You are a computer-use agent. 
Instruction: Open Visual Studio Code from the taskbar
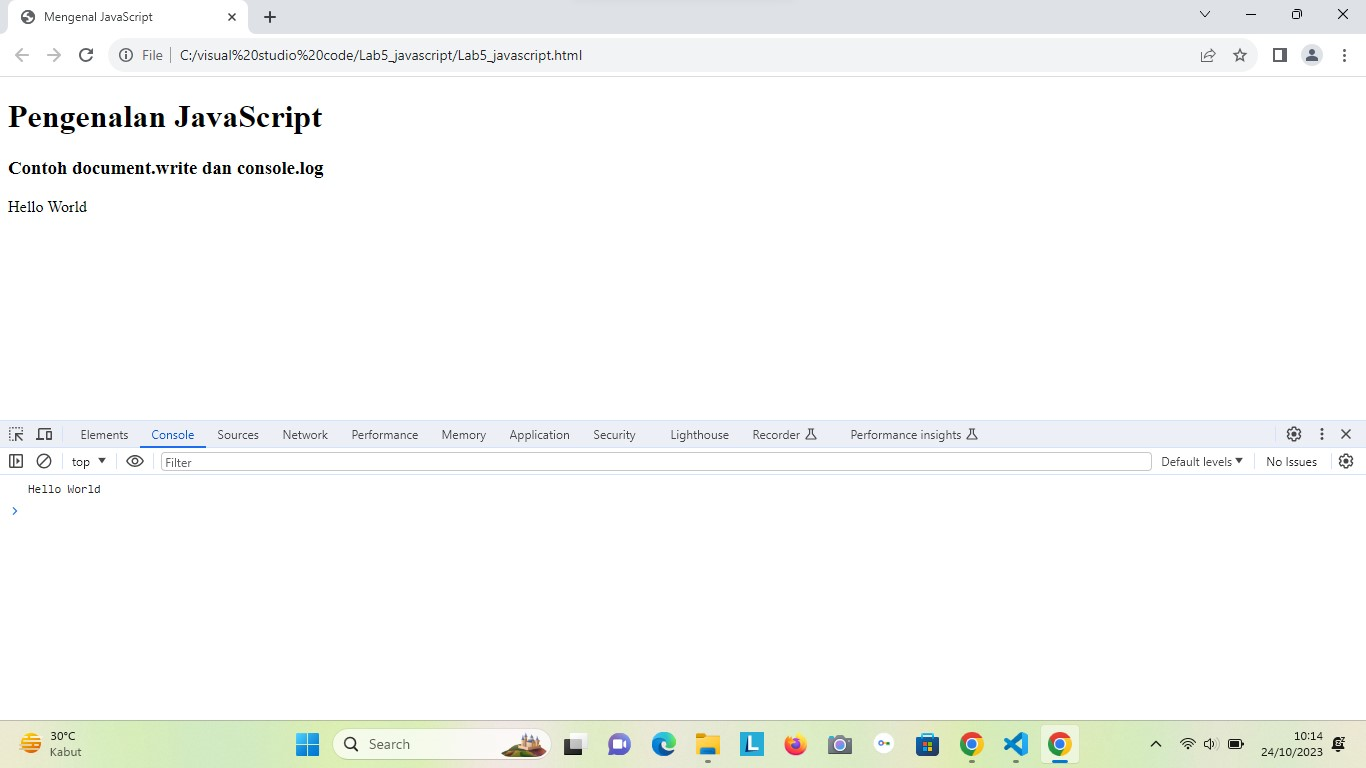[1015, 744]
